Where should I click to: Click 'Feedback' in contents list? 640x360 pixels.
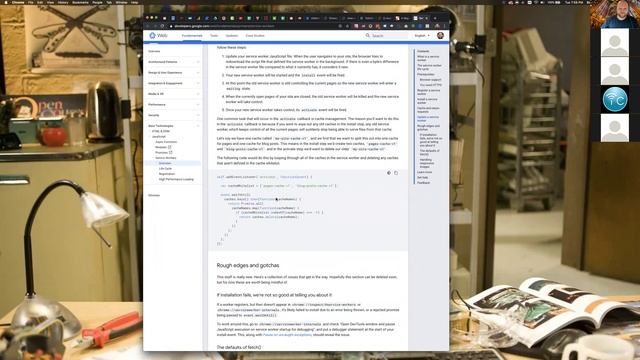(x=424, y=182)
